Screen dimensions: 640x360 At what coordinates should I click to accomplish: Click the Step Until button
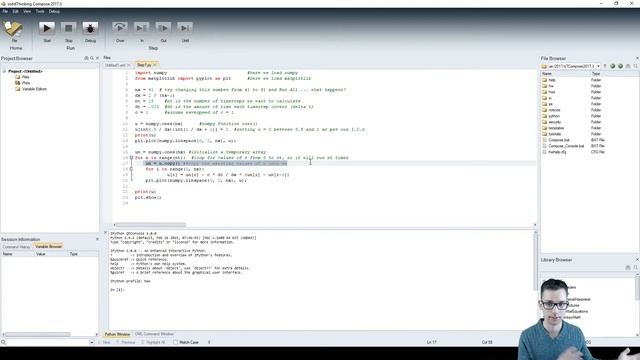(x=185, y=28)
